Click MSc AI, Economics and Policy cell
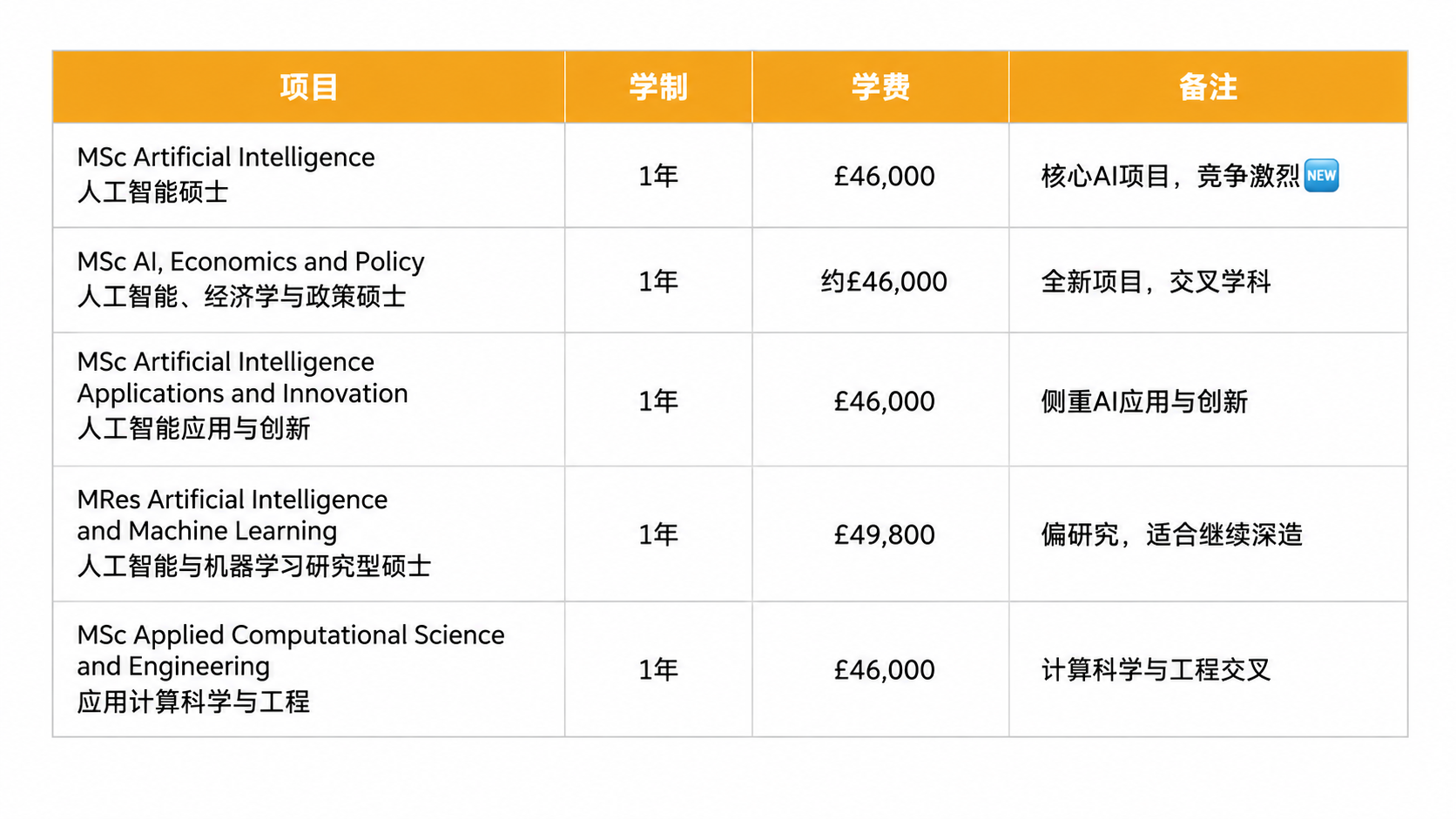The width and height of the screenshot is (1456, 819). coord(309,280)
